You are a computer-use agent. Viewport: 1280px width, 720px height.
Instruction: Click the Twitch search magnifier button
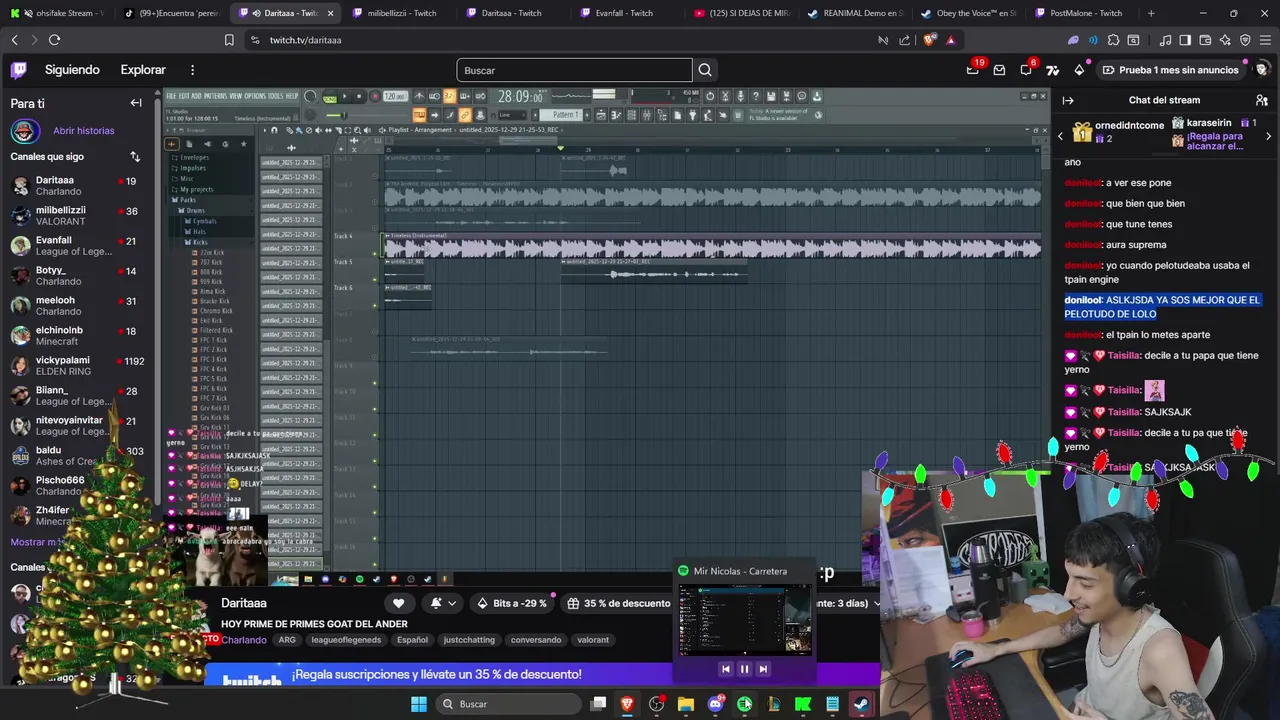coord(705,70)
